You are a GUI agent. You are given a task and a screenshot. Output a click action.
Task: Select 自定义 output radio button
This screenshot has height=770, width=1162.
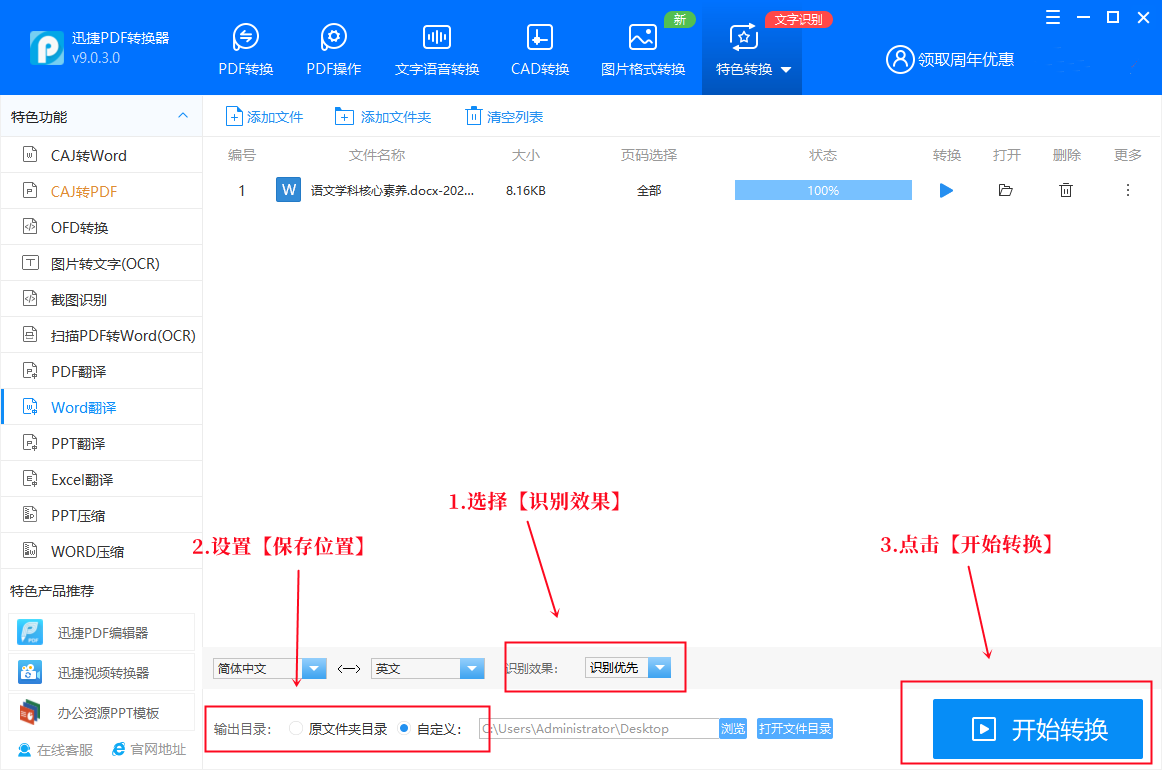point(403,728)
